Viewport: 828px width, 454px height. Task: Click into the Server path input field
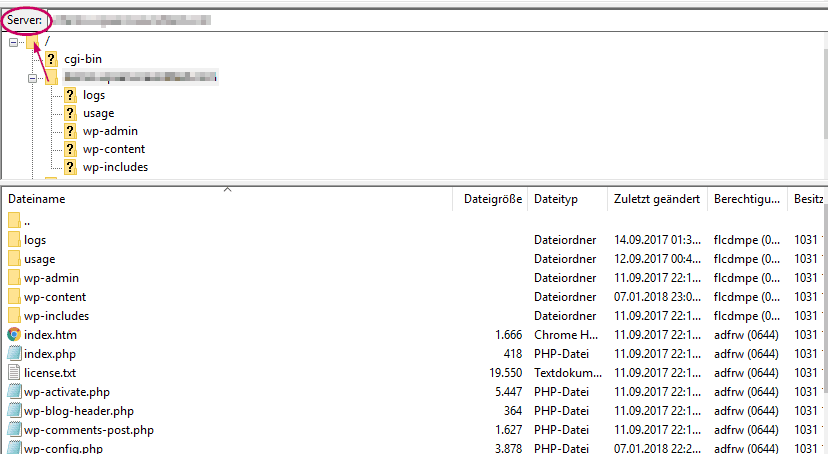[x=400, y=20]
